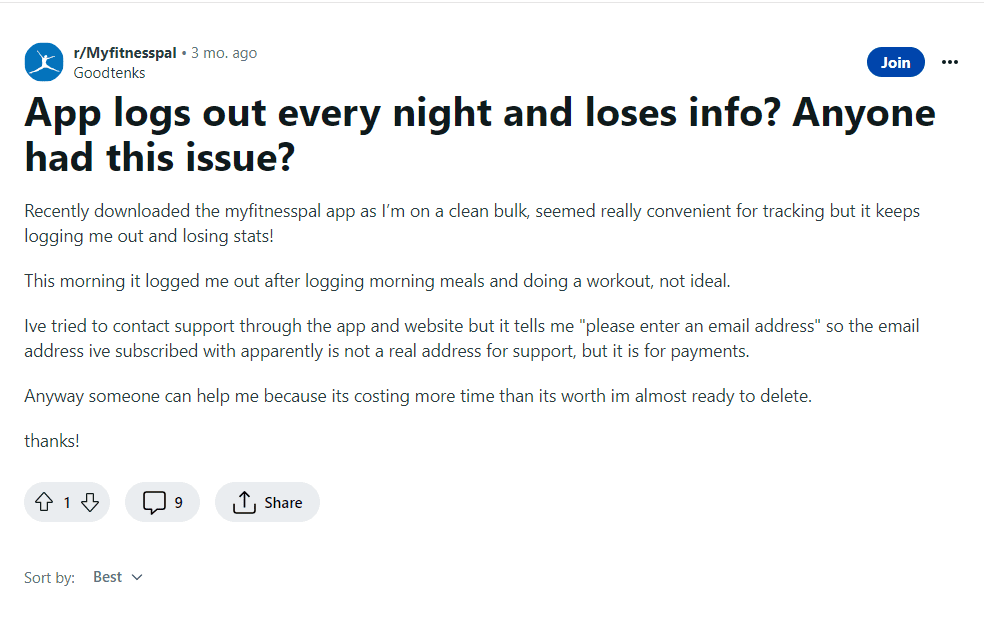Screen dimensions: 984x620
Task: Click the r/Myfitnesspal community avatar
Action: (x=43, y=62)
